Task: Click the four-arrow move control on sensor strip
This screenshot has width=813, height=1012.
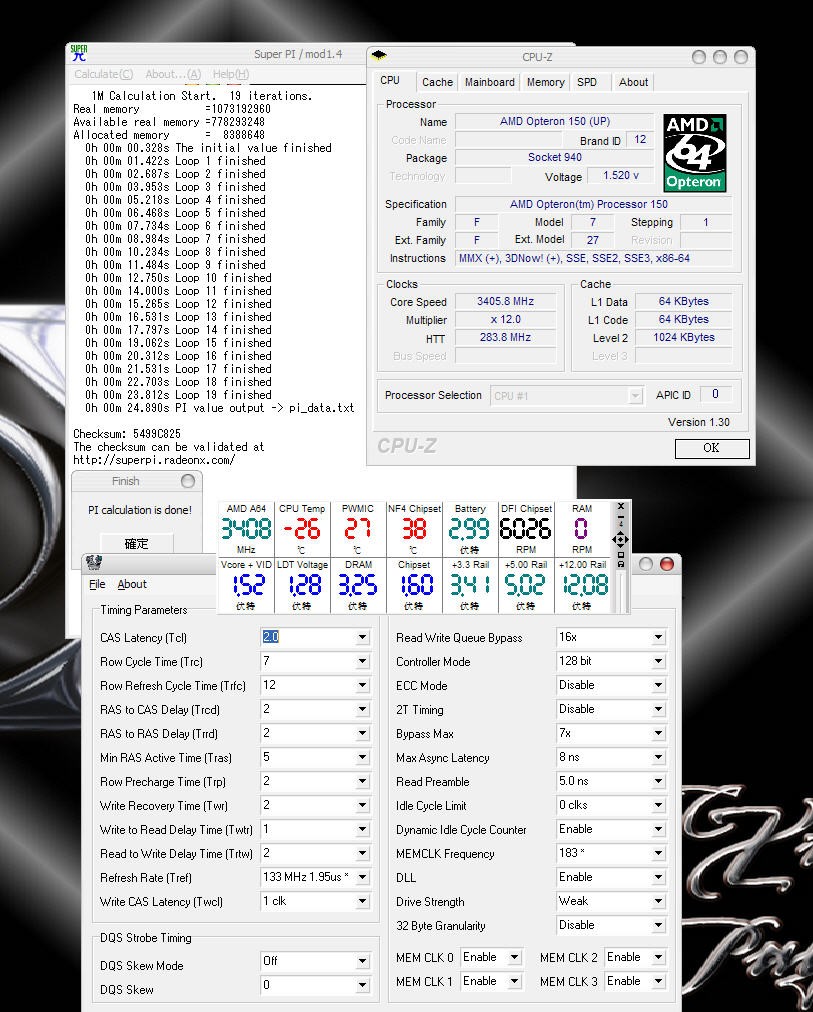Action: pos(621,540)
